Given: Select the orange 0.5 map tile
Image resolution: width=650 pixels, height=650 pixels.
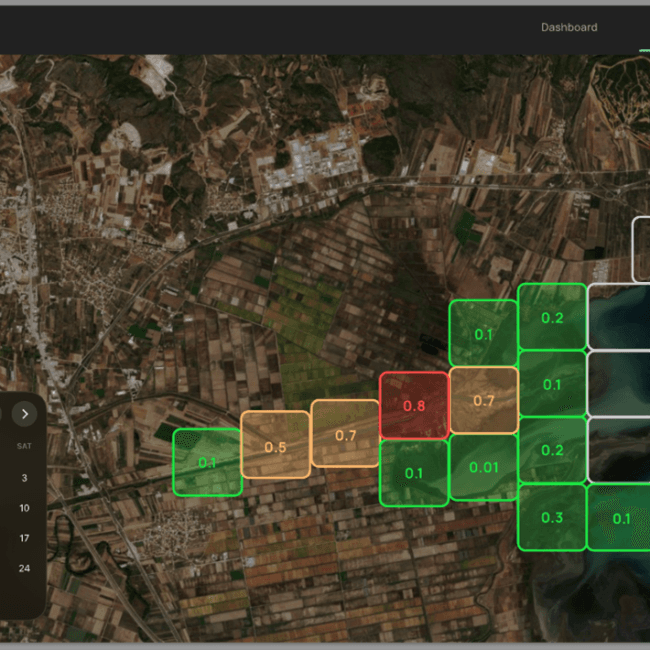Looking at the screenshot, I should pyautogui.click(x=275, y=446).
